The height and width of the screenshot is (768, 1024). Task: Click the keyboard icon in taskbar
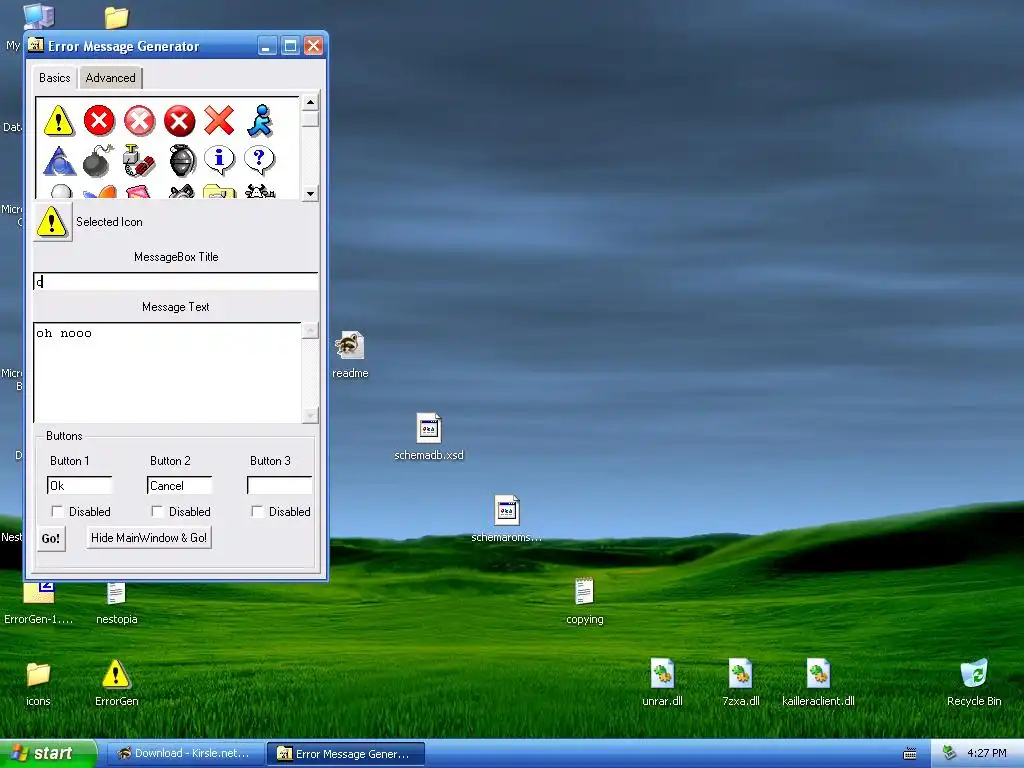(x=910, y=754)
